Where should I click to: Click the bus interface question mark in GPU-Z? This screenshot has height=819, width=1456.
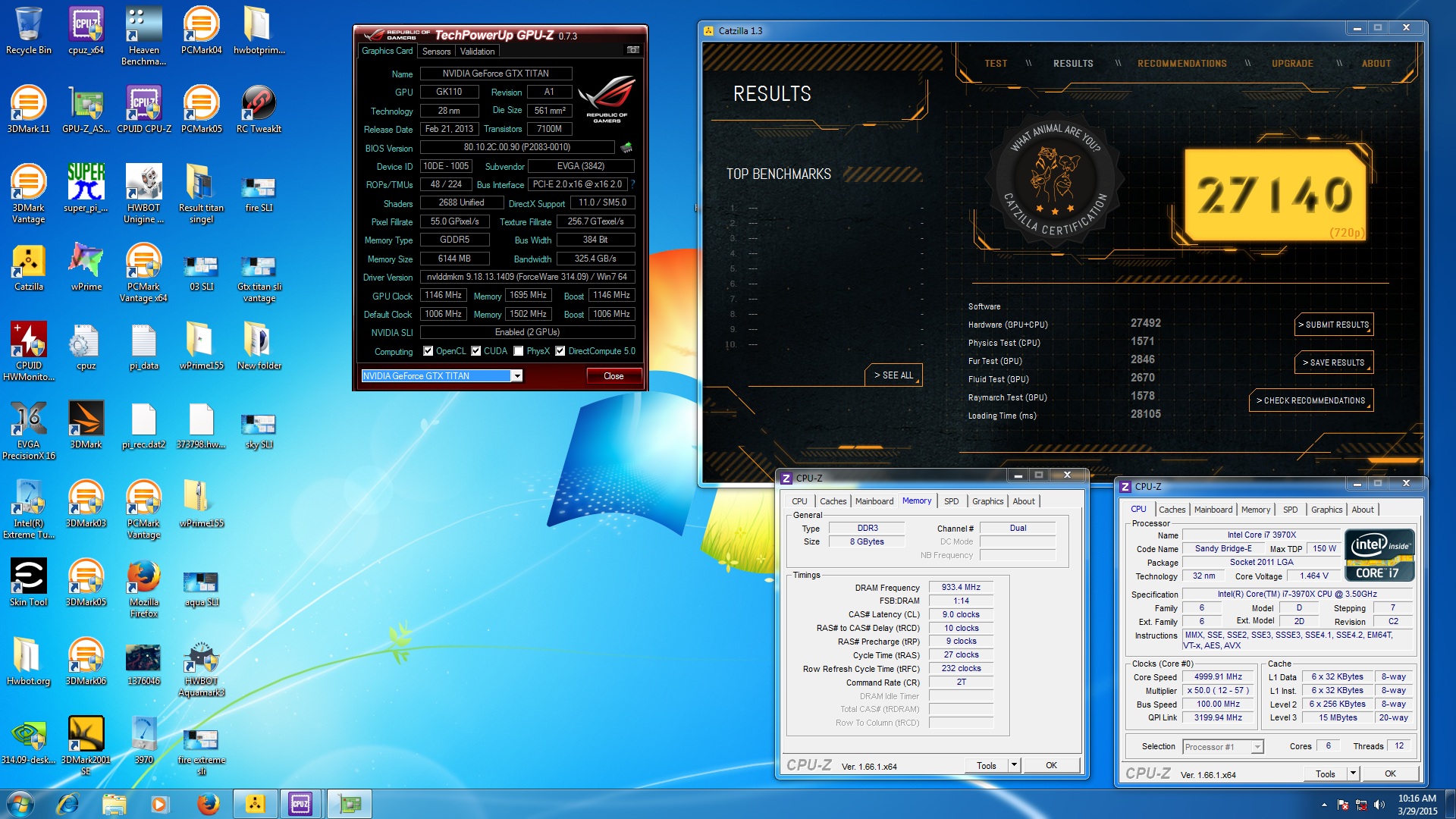(632, 184)
